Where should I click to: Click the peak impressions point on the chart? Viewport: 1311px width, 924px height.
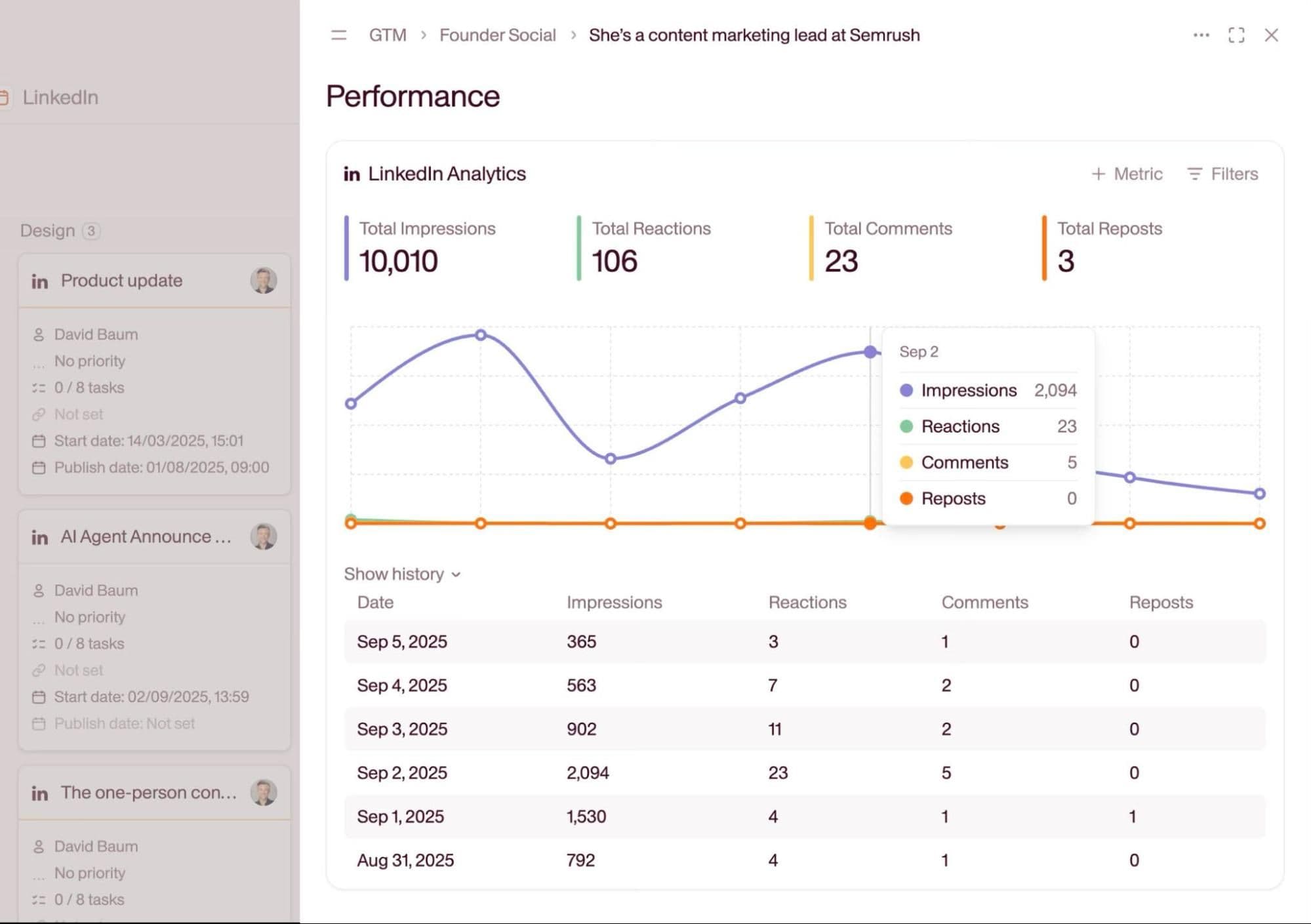481,335
